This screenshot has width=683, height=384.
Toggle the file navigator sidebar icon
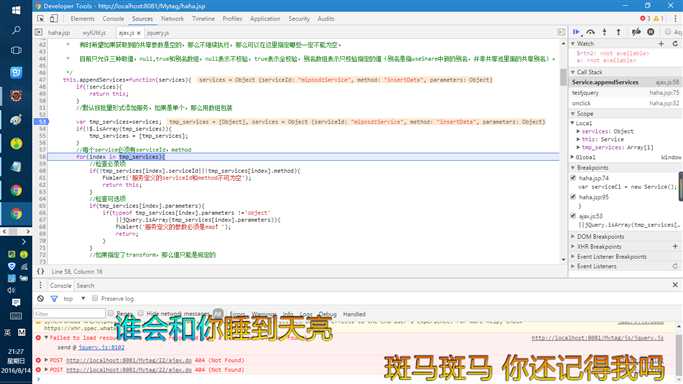click(39, 32)
